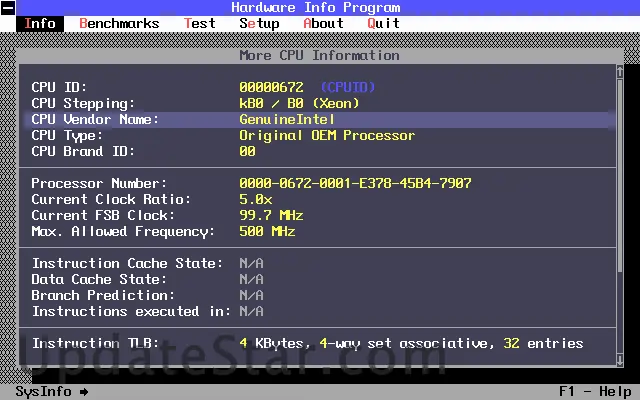Image resolution: width=640 pixels, height=400 pixels.
Task: Open the Info menu
Action: coord(40,24)
